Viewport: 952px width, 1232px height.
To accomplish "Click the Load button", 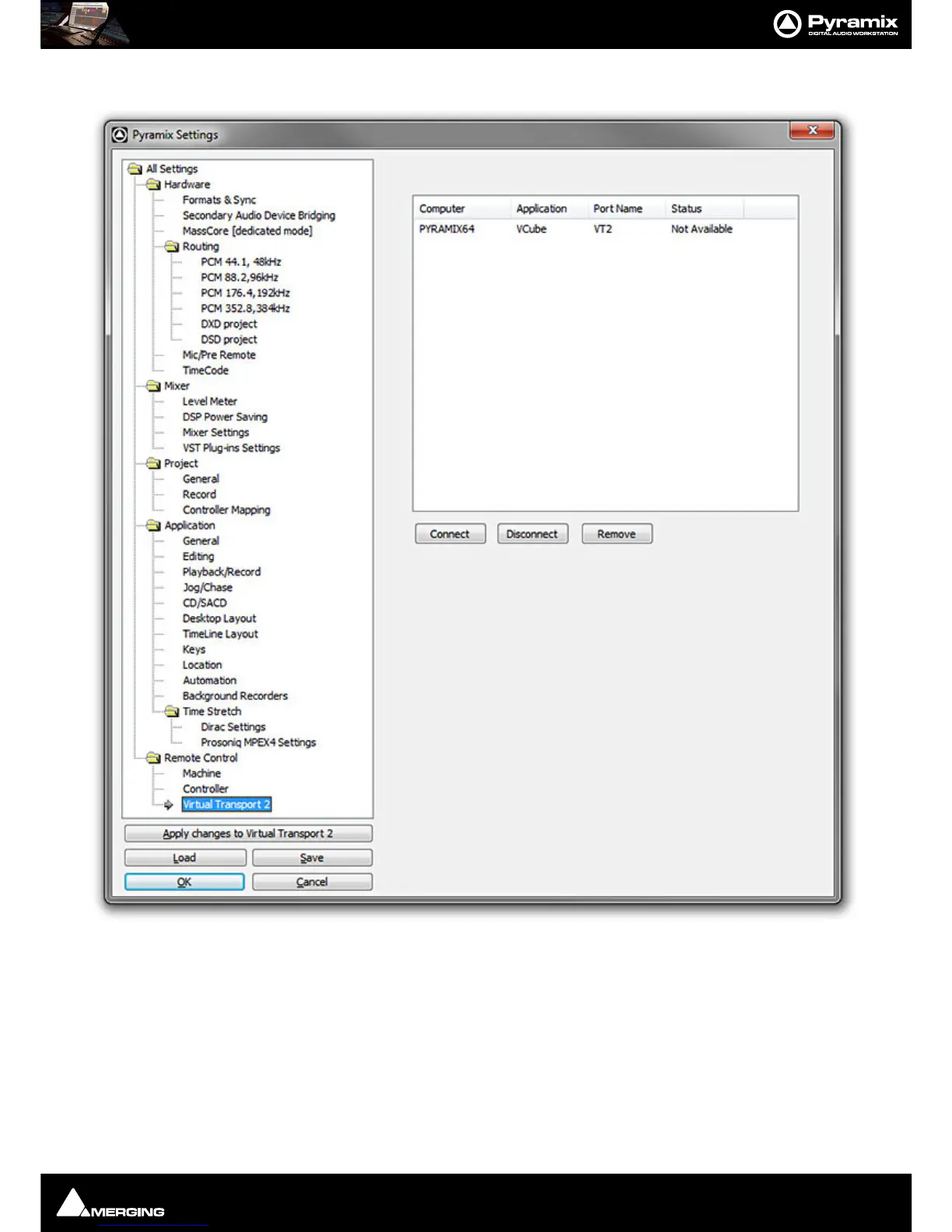I will coord(185,858).
